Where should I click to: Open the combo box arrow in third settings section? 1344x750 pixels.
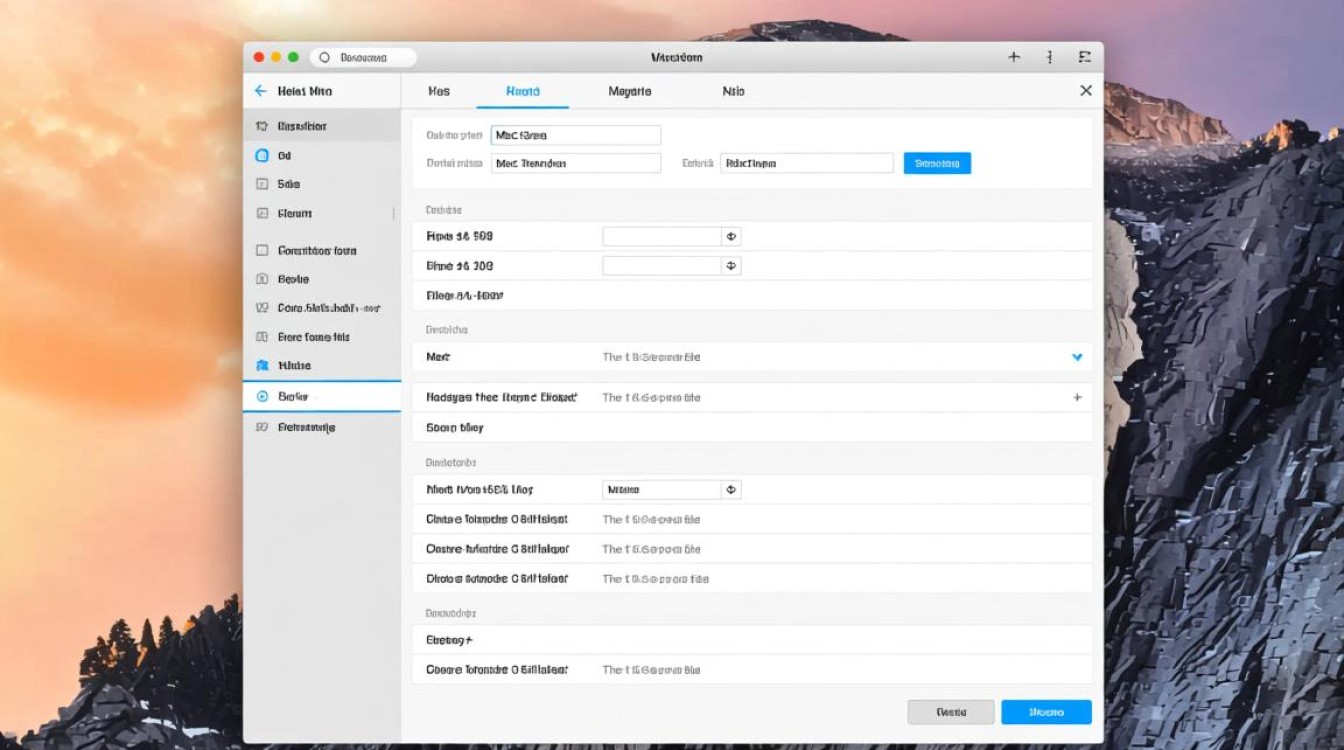[x=731, y=490]
